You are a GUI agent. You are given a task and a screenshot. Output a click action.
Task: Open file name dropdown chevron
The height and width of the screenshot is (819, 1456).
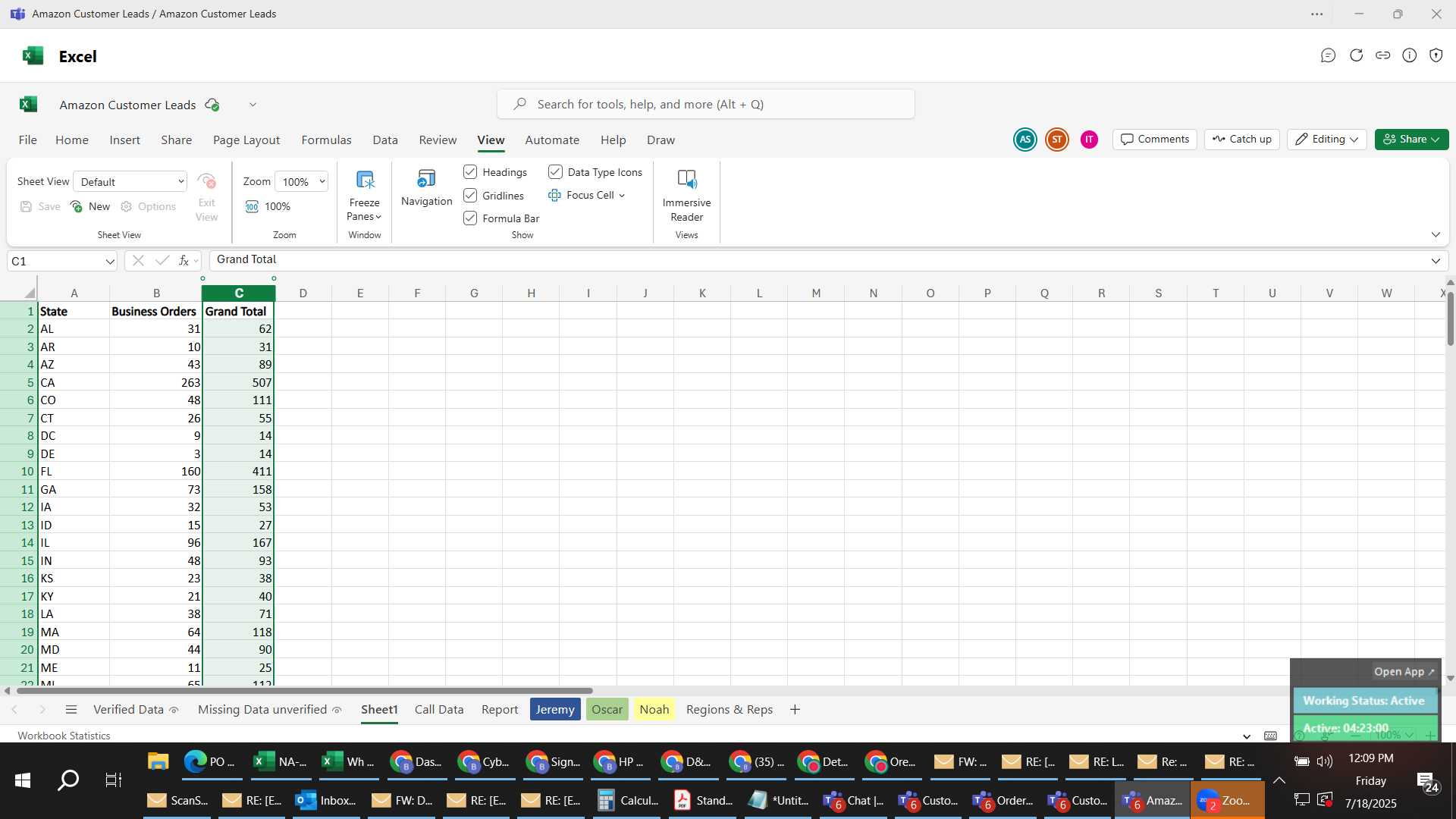(x=253, y=105)
